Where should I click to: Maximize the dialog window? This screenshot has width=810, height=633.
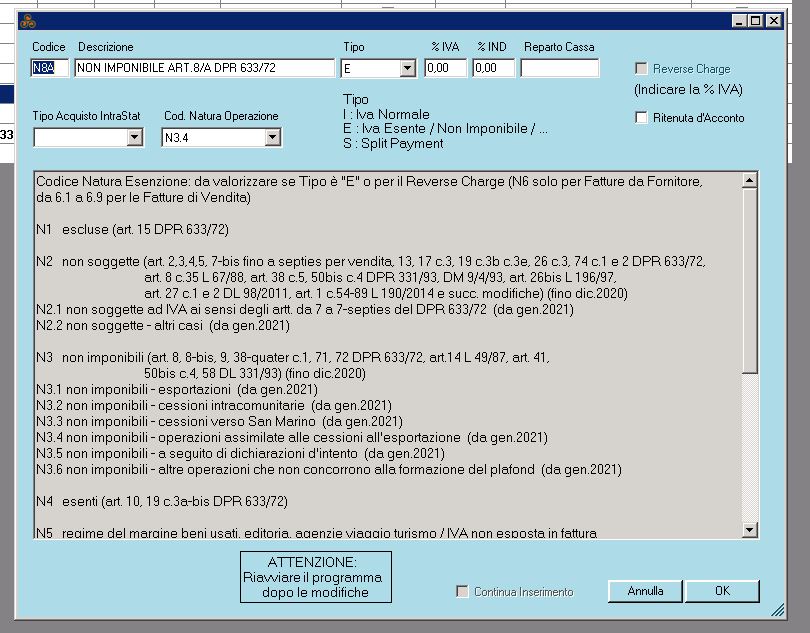tap(757, 21)
